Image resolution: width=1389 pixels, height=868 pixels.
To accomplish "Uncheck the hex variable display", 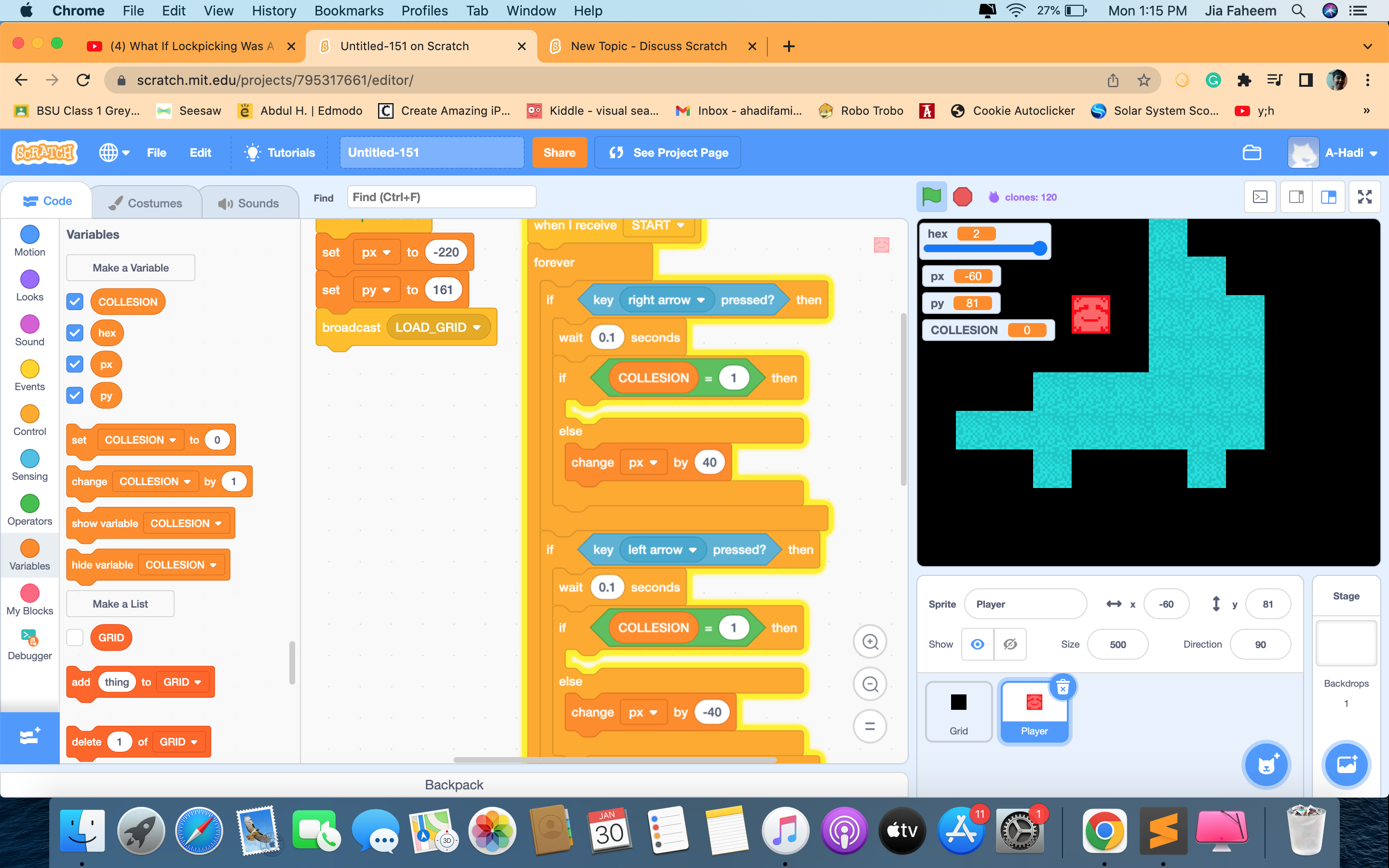I will (74, 332).
